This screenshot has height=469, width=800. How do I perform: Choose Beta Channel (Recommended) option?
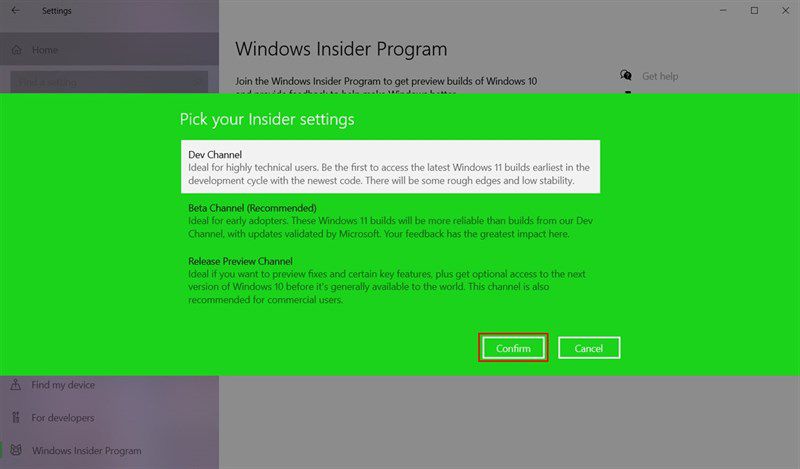tap(390, 220)
